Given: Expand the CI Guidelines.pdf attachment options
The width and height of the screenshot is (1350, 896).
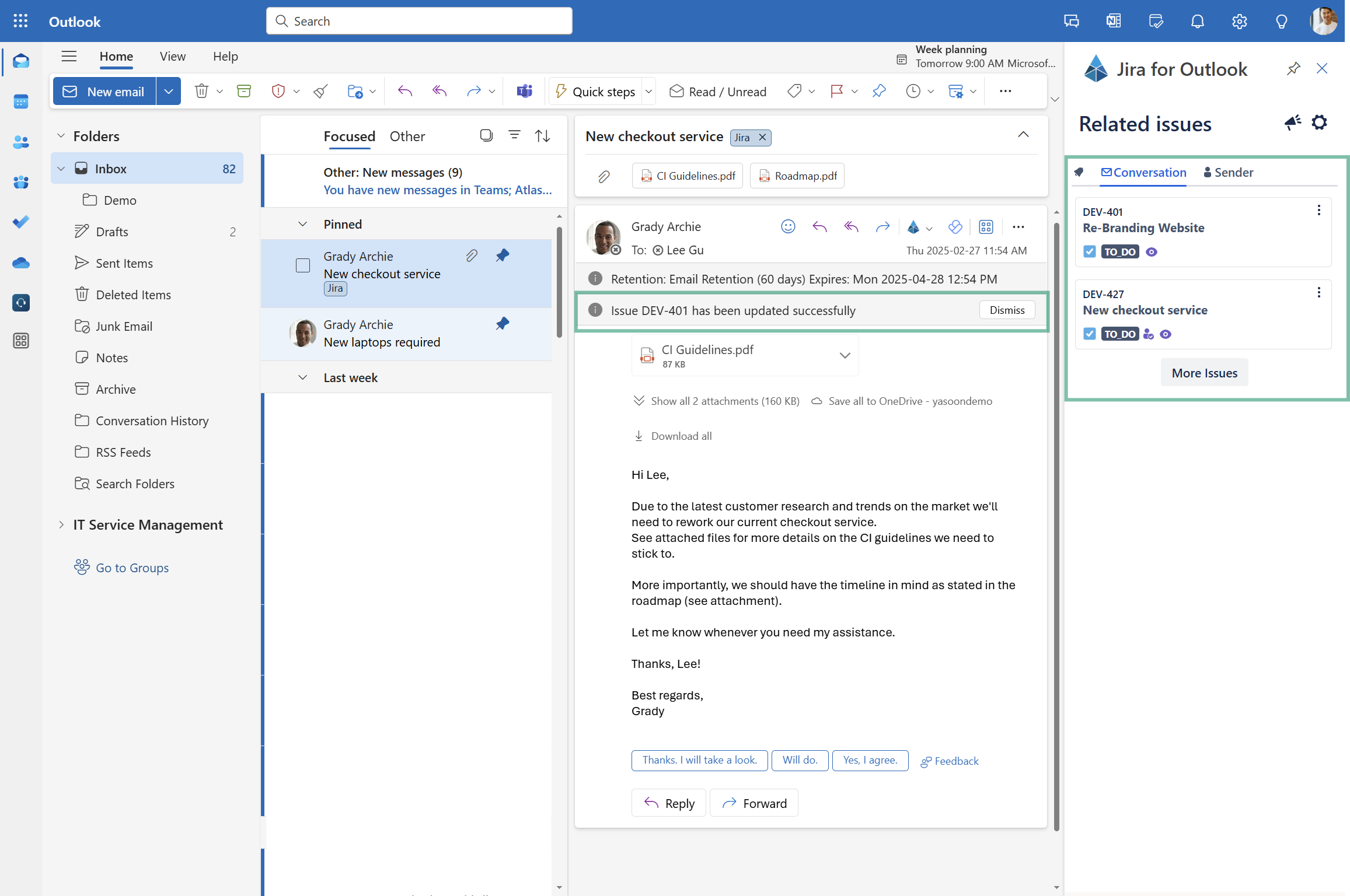Looking at the screenshot, I should coord(845,355).
